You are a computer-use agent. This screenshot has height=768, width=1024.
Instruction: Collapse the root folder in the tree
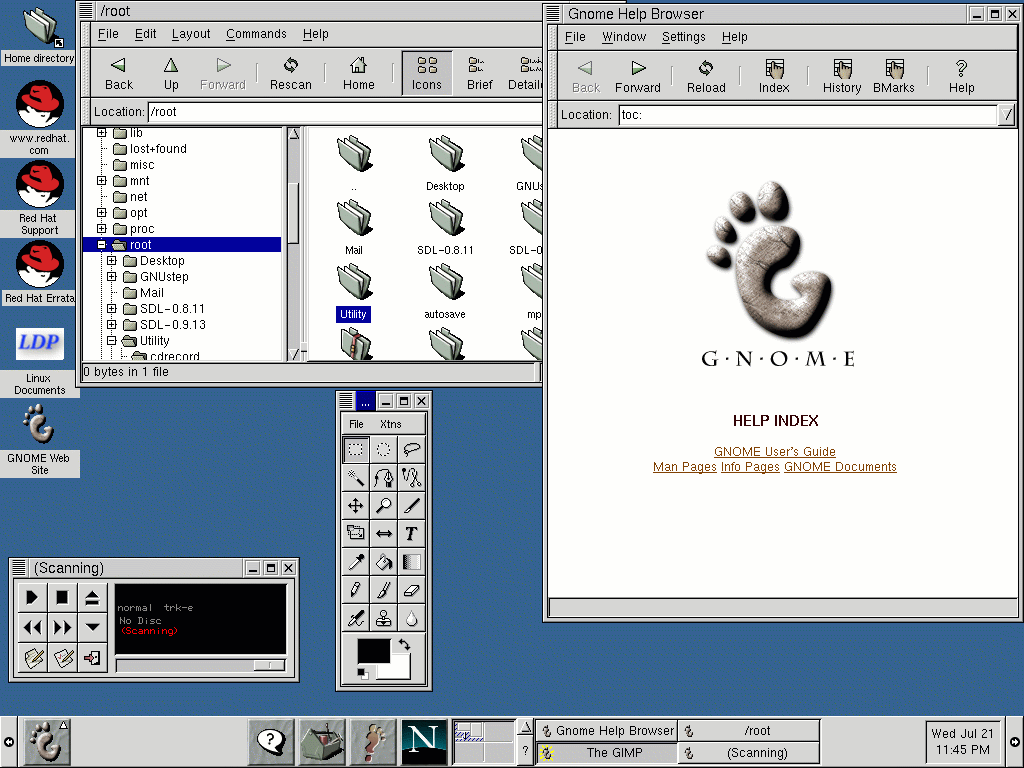(x=102, y=245)
